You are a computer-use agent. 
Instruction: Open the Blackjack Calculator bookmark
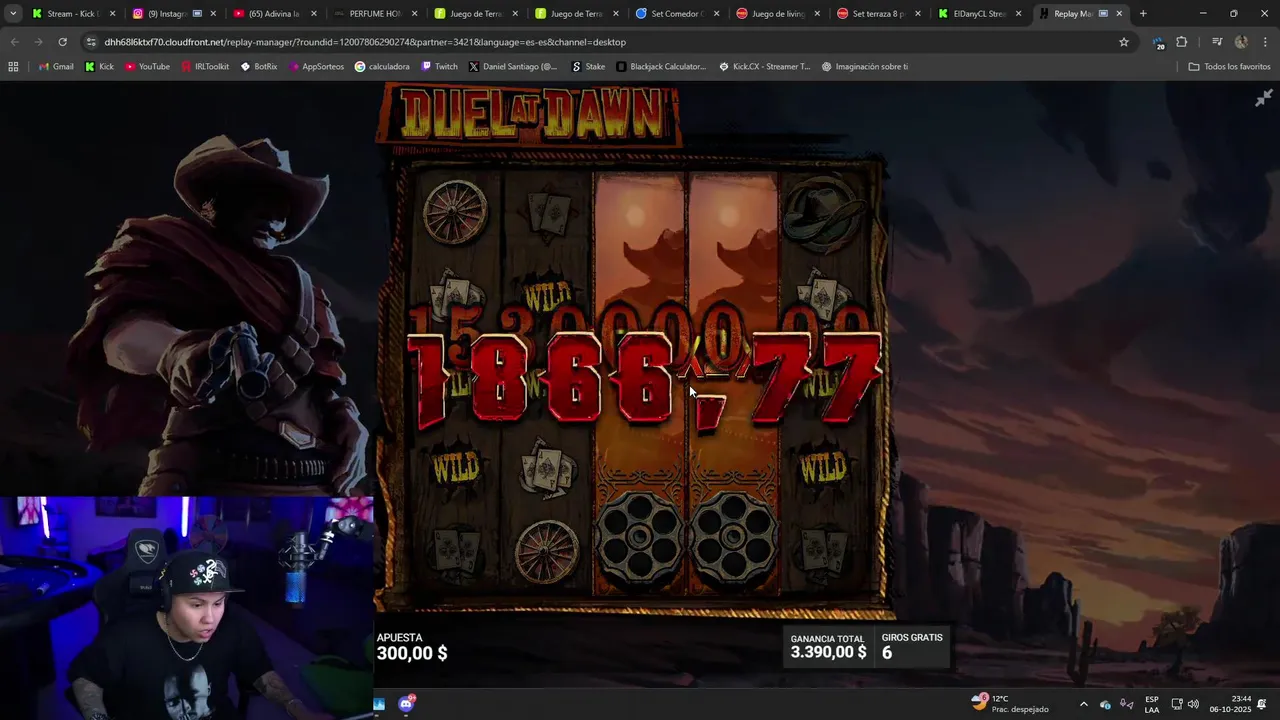(662, 66)
